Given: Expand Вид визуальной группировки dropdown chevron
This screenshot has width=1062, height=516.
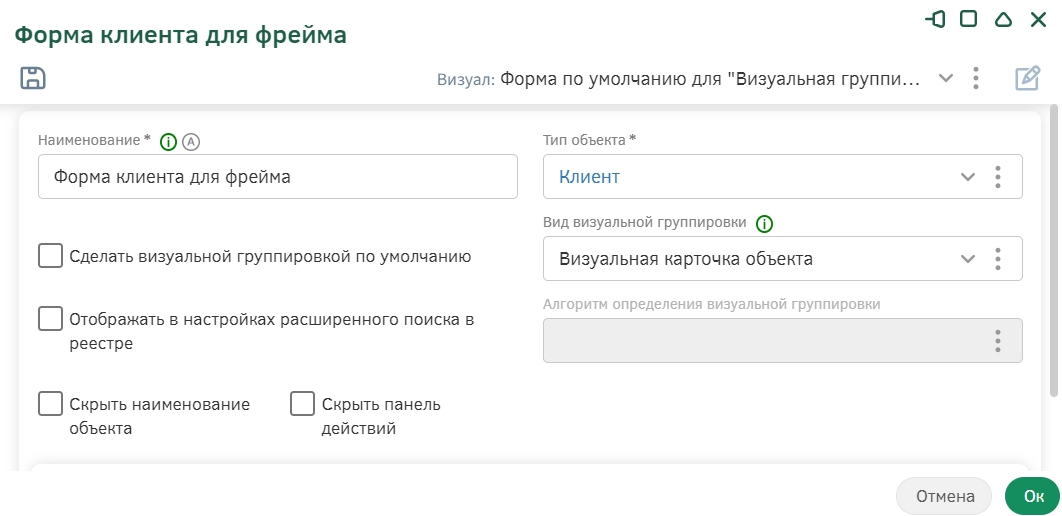Looking at the screenshot, I should (x=968, y=259).
